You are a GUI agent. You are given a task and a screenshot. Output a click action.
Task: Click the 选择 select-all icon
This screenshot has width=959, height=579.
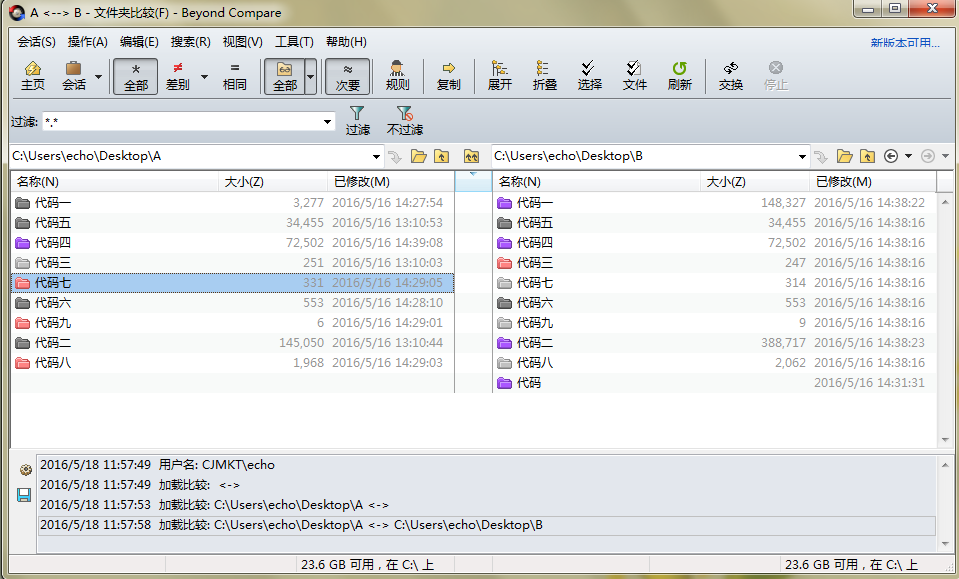(589, 76)
